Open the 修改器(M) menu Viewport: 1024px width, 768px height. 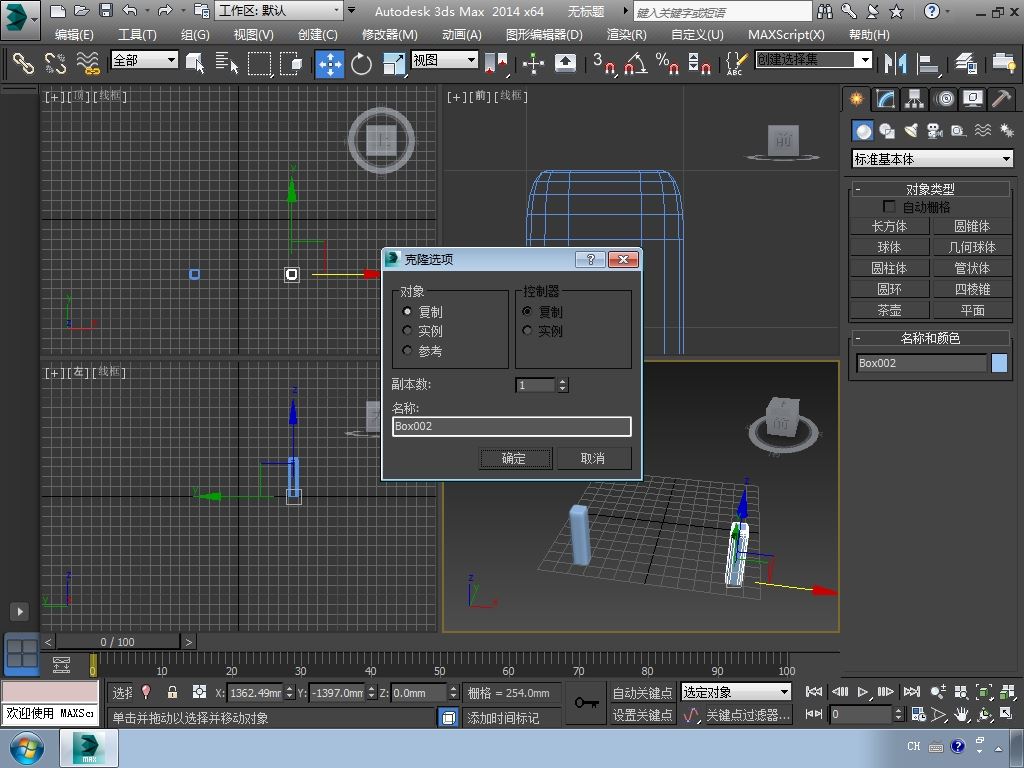click(390, 35)
